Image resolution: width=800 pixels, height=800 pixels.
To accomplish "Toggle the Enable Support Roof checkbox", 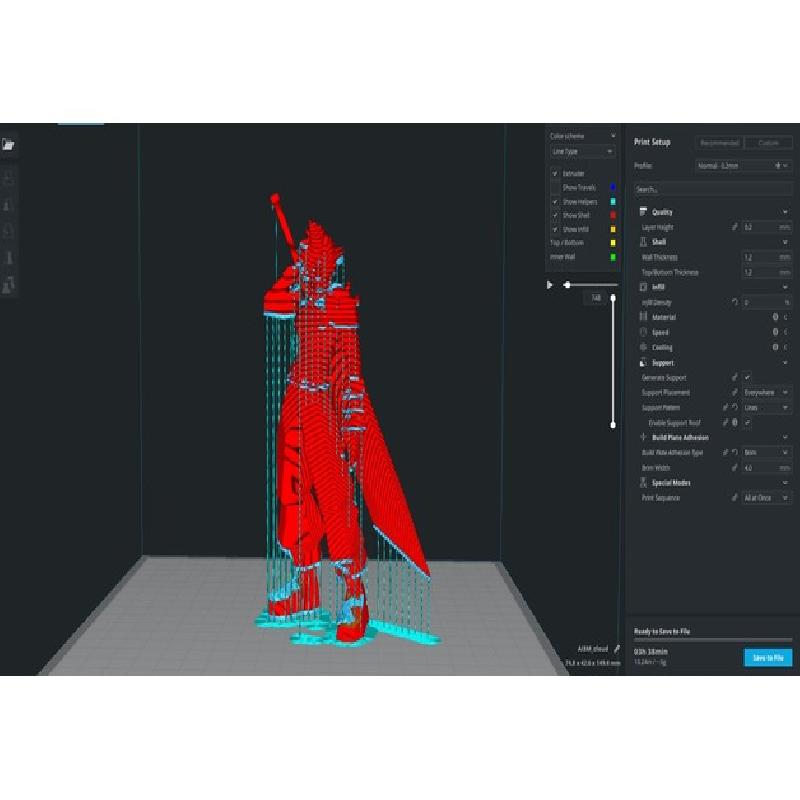I will [x=747, y=422].
